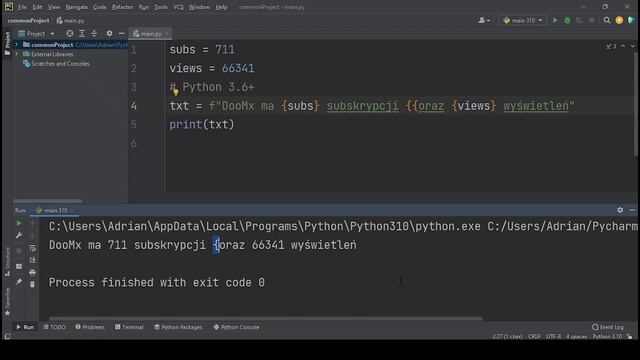640x360 pixels.
Task: Click the layout icon in Run panel
Action: [19, 267]
